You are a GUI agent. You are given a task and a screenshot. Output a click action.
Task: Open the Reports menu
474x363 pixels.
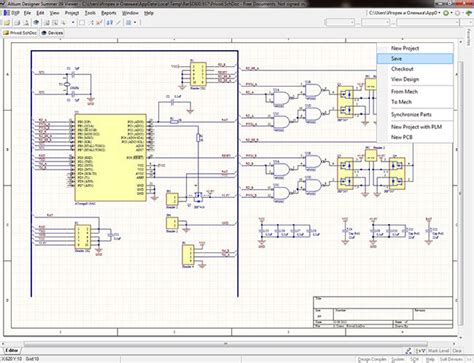109,13
